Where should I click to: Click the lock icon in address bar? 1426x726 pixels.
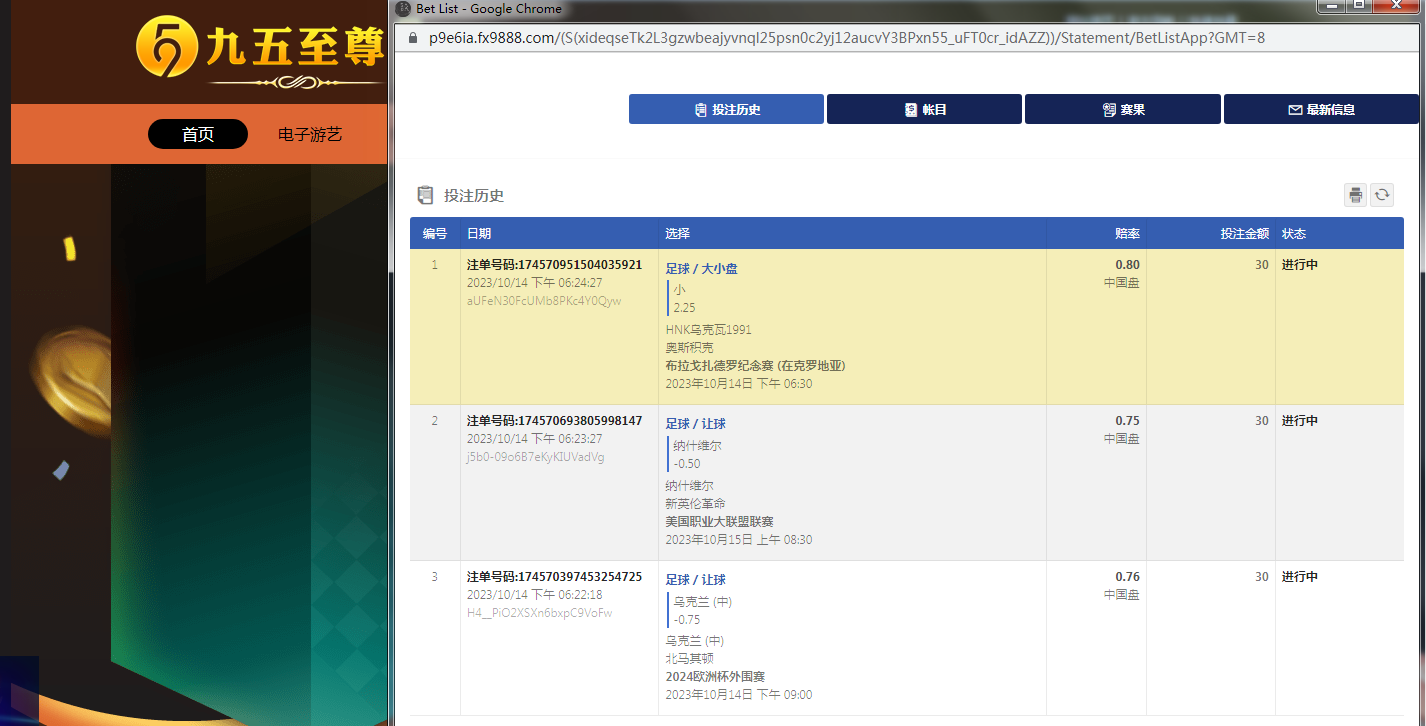pos(413,38)
